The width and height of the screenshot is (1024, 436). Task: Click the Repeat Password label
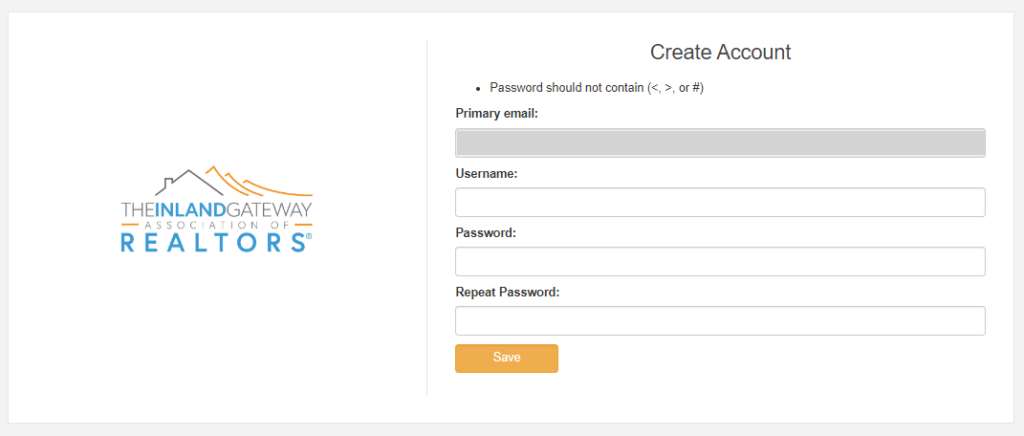click(507, 292)
